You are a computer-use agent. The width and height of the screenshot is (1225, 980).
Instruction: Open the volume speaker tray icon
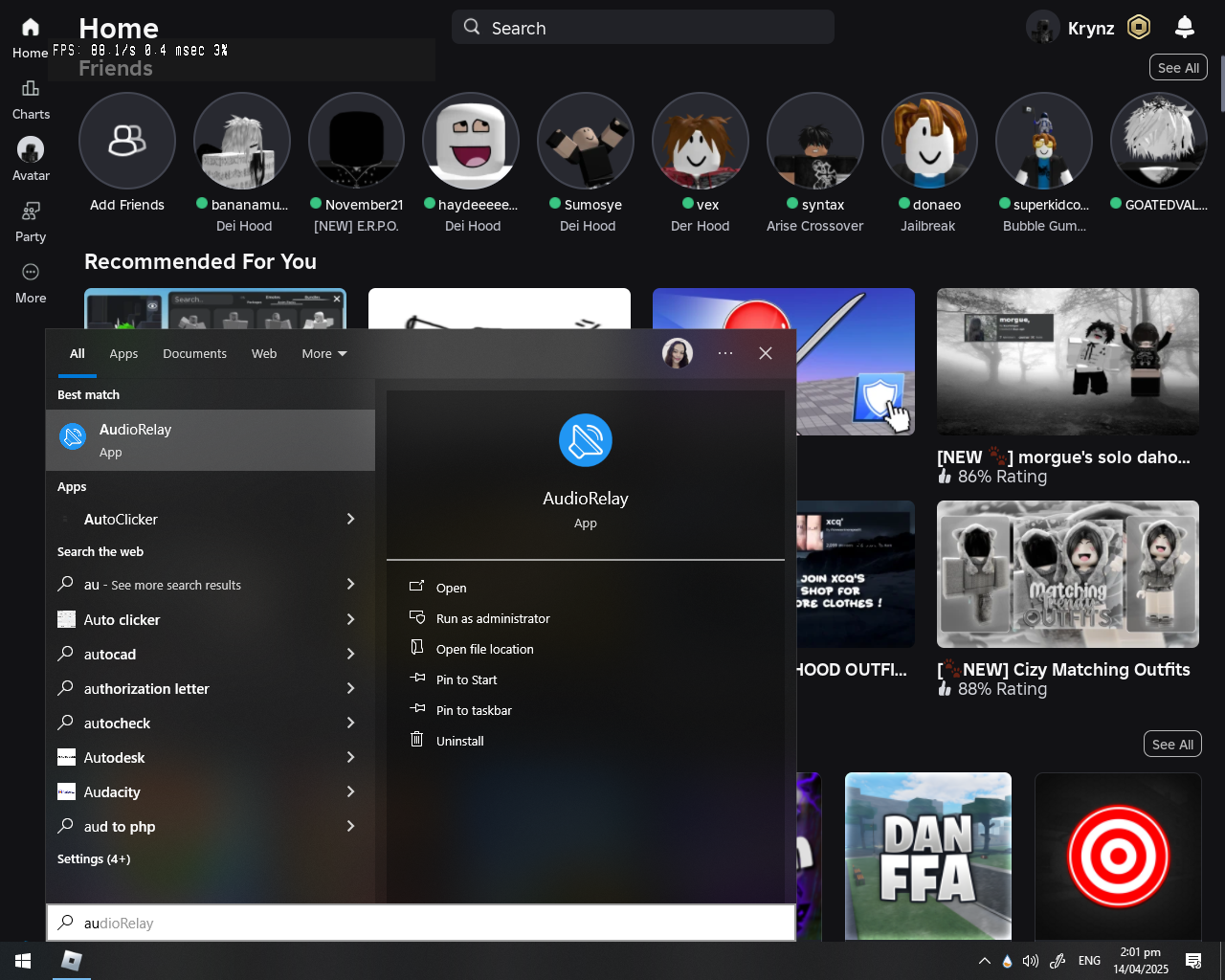click(1031, 961)
